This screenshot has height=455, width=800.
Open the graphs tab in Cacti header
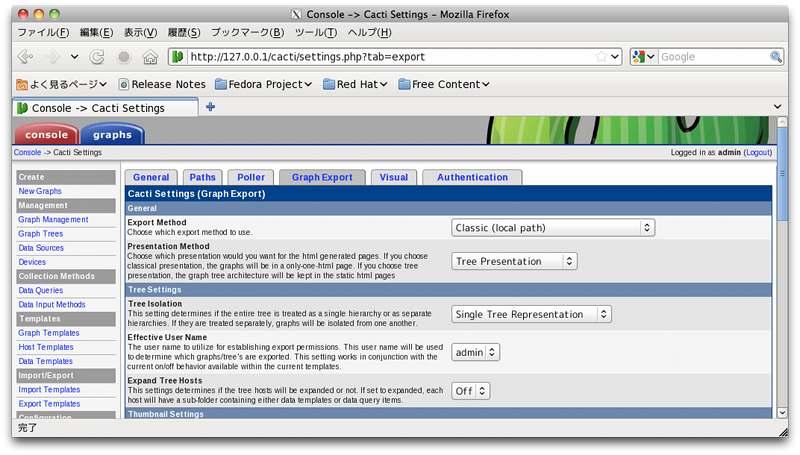[x=112, y=135]
